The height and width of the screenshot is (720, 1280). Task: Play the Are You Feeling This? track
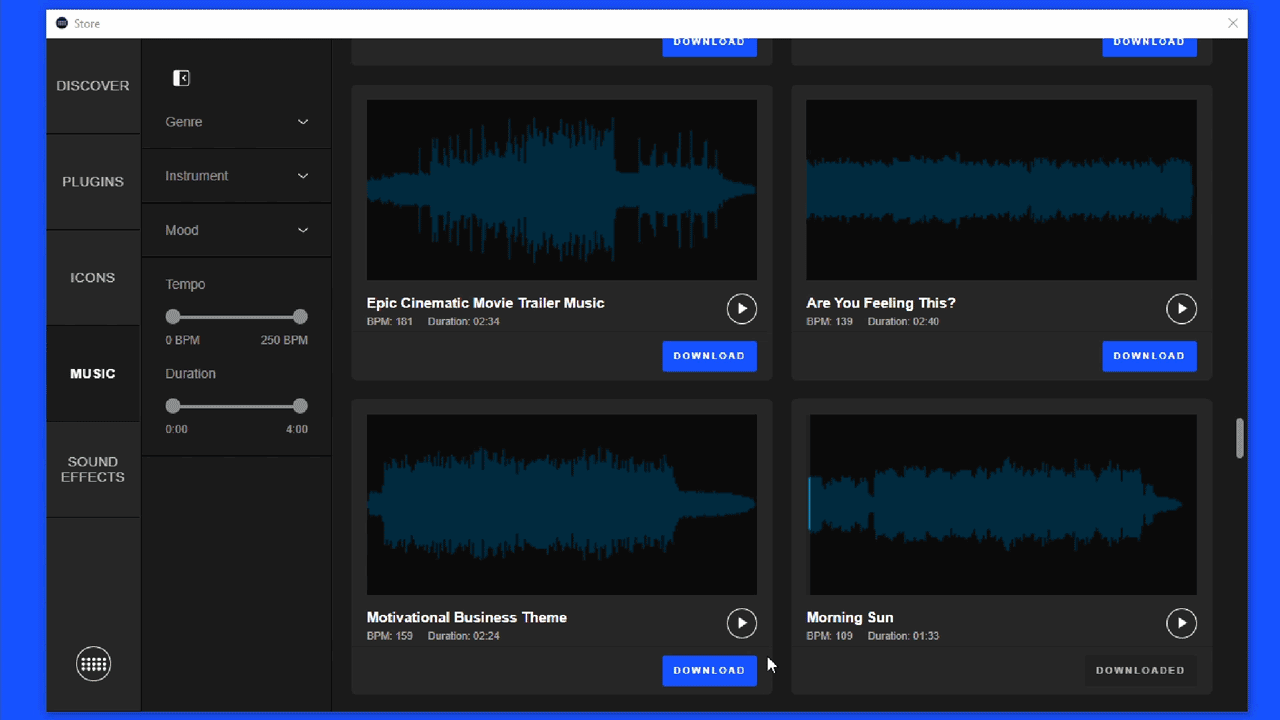pos(1181,309)
